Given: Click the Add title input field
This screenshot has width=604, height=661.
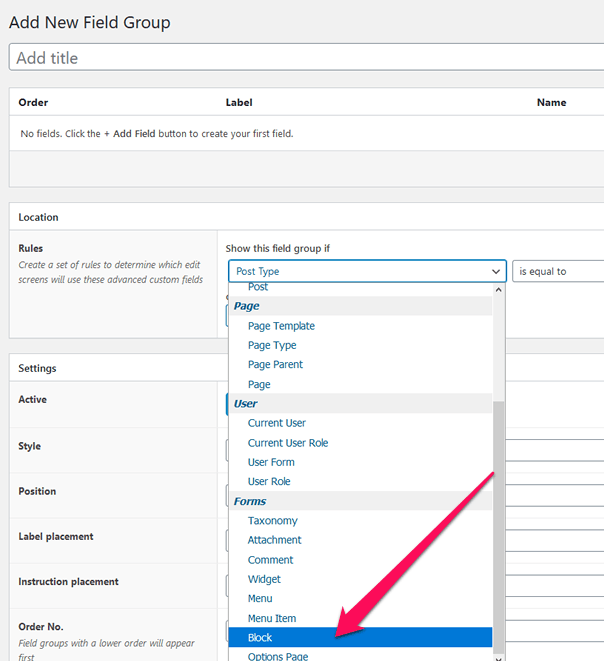Looking at the screenshot, I should click(x=306, y=58).
